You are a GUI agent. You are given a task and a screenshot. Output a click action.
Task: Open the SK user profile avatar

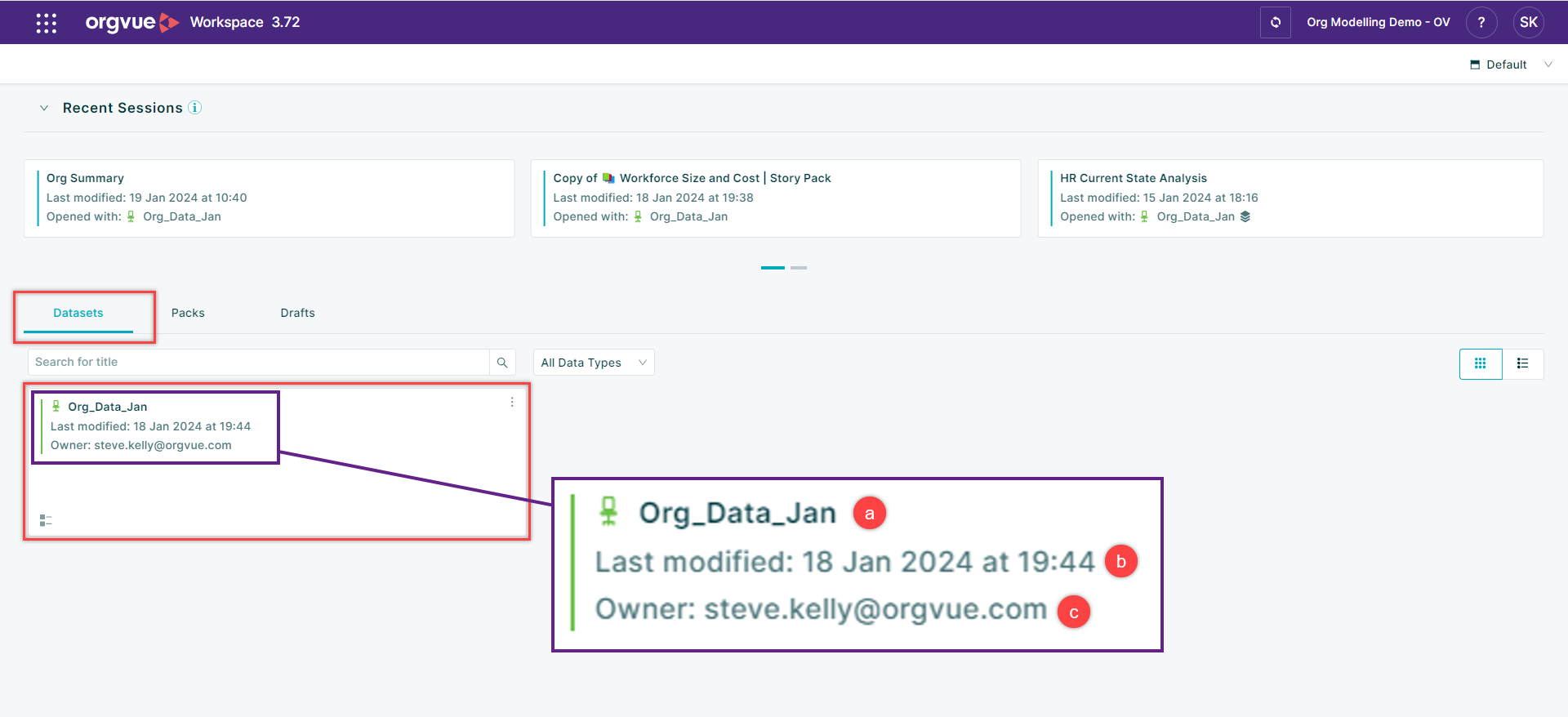tap(1528, 22)
